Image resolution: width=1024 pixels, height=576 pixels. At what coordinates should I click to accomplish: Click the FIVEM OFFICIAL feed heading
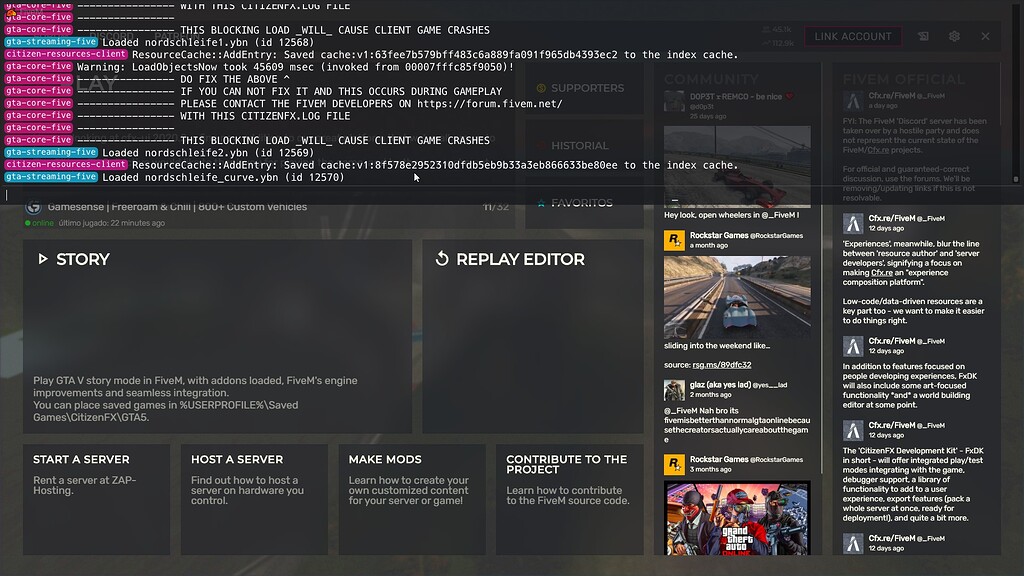904,80
